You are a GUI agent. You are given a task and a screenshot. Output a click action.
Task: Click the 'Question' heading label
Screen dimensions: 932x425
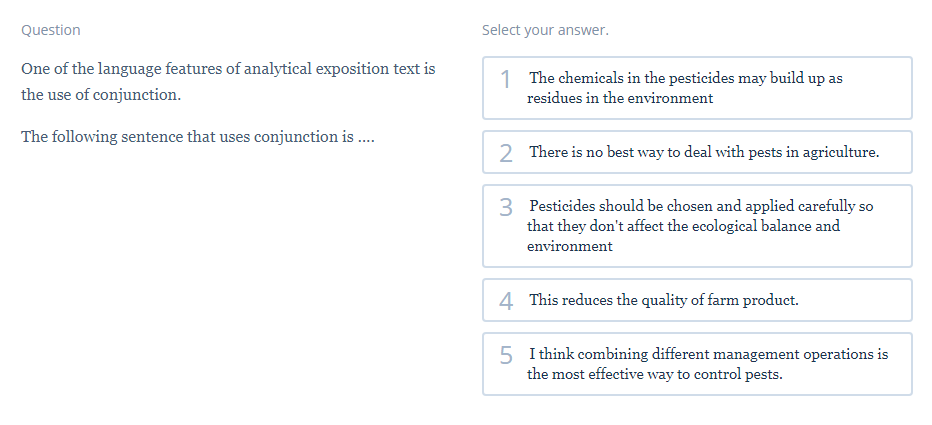coord(51,30)
